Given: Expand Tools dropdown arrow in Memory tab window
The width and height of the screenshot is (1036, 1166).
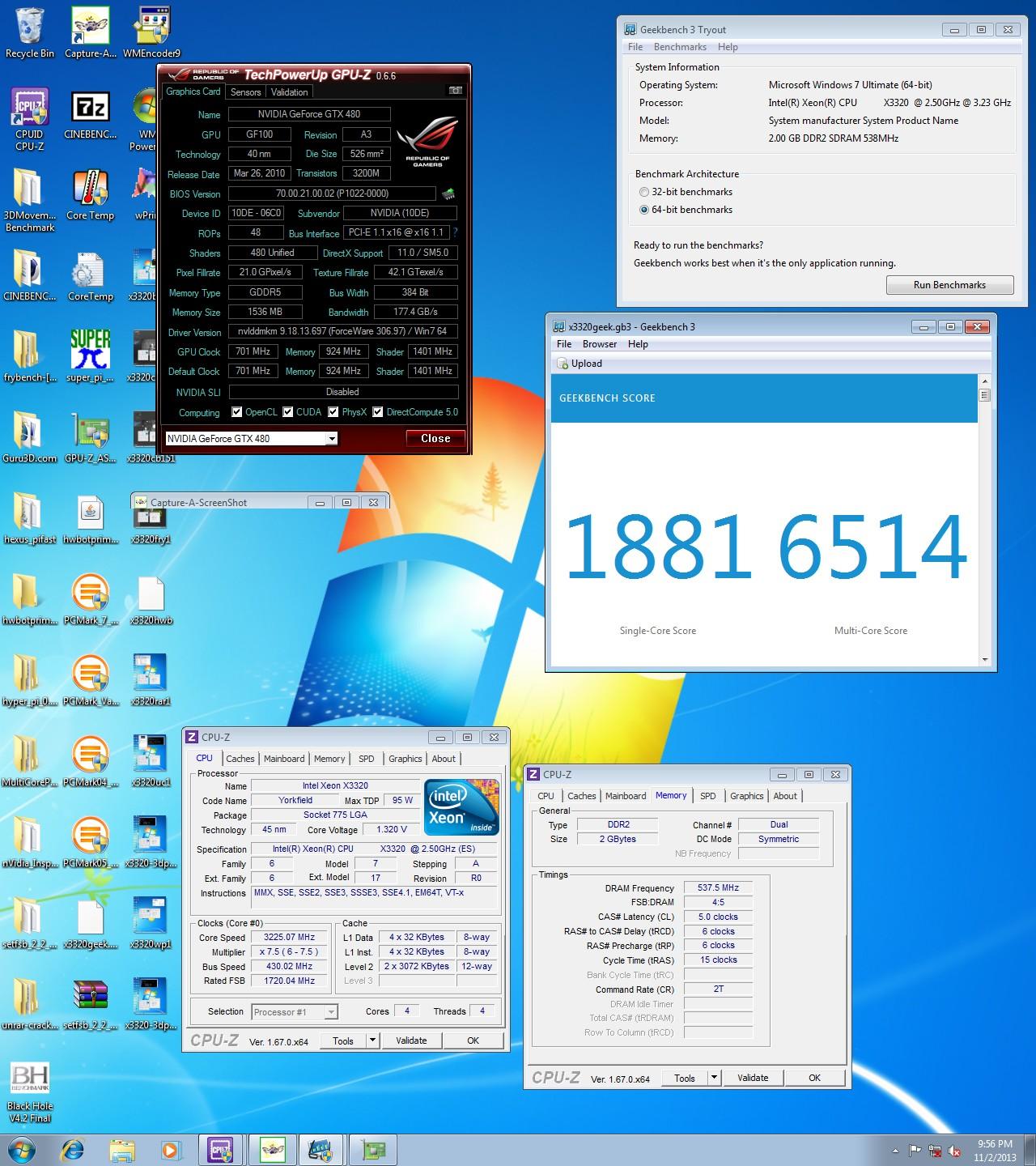Looking at the screenshot, I should tap(714, 1078).
